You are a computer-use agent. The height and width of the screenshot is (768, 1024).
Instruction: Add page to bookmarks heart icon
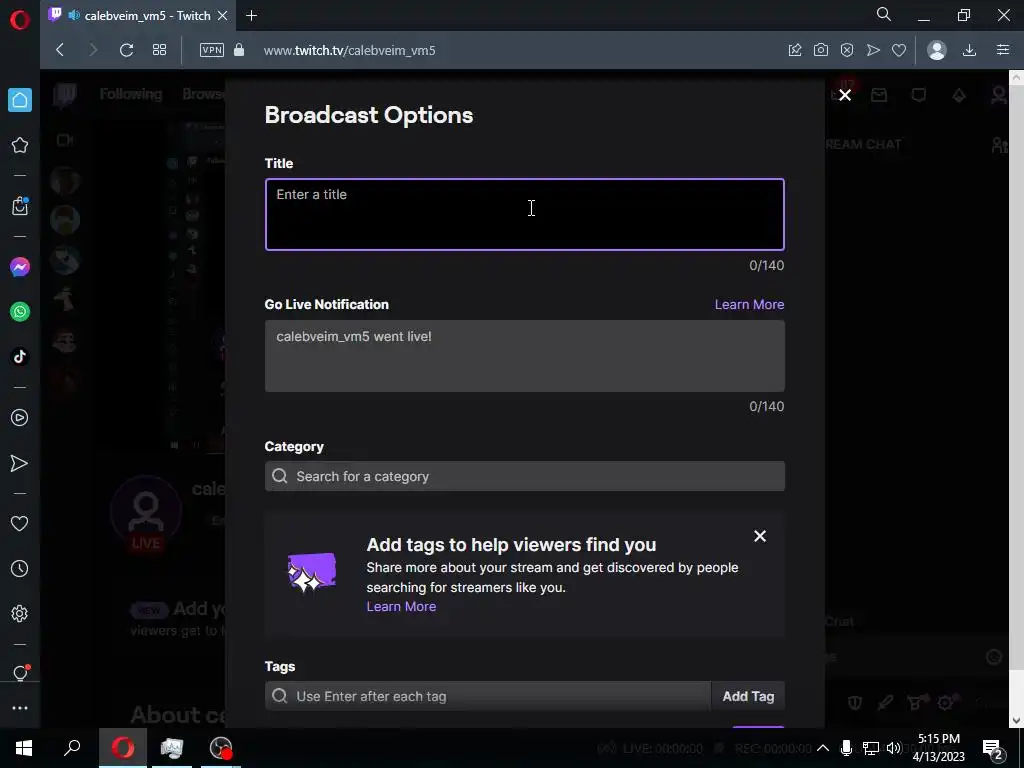899,50
